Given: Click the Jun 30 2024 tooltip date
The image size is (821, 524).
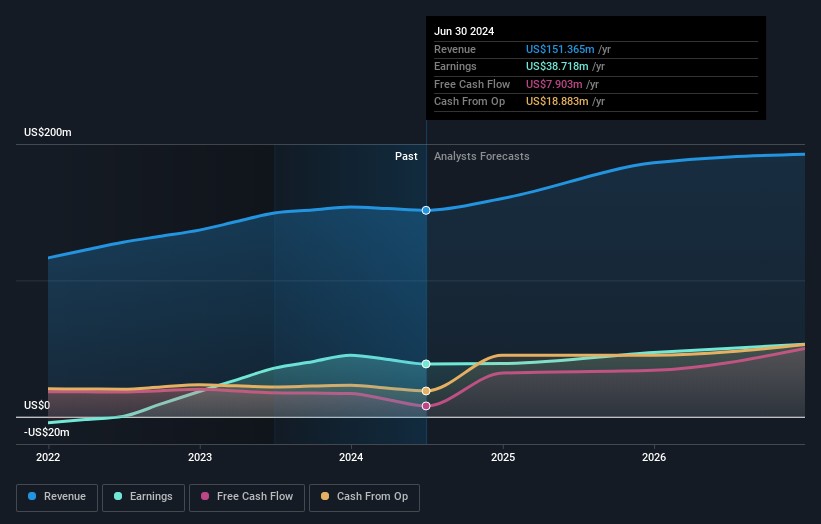Looking at the screenshot, I should (464, 32).
